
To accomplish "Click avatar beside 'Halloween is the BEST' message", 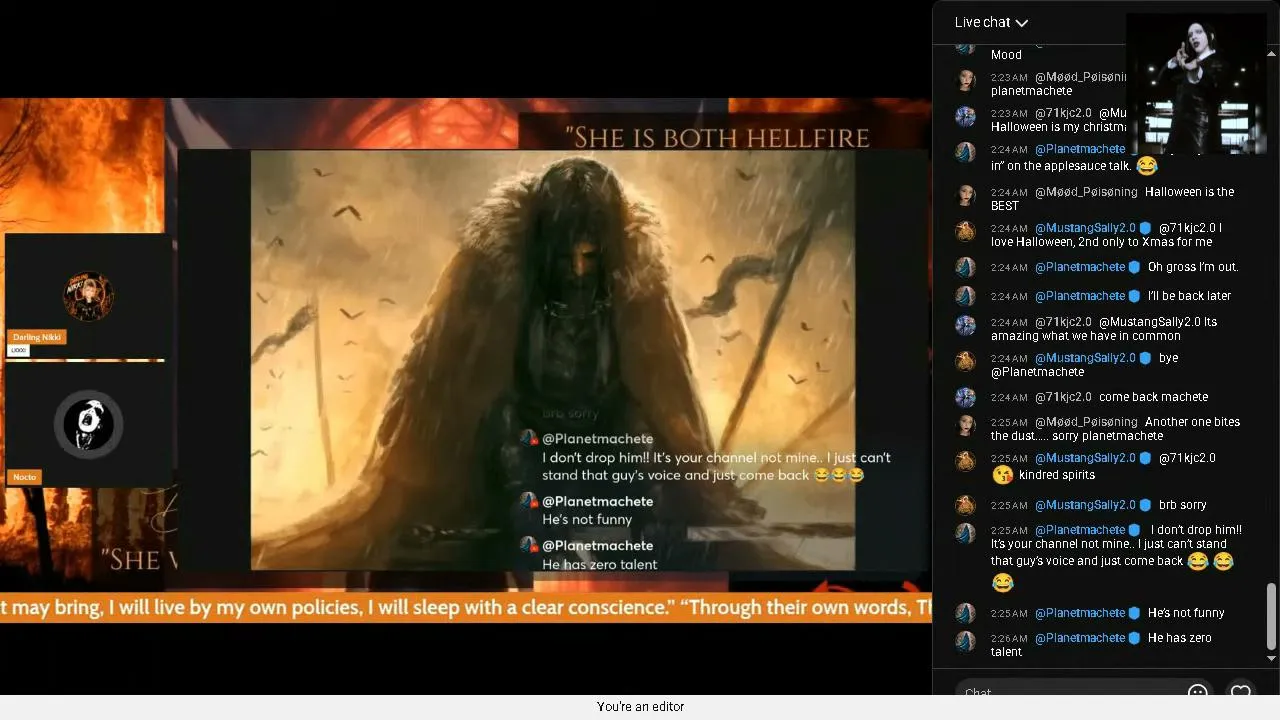I will coord(965,195).
